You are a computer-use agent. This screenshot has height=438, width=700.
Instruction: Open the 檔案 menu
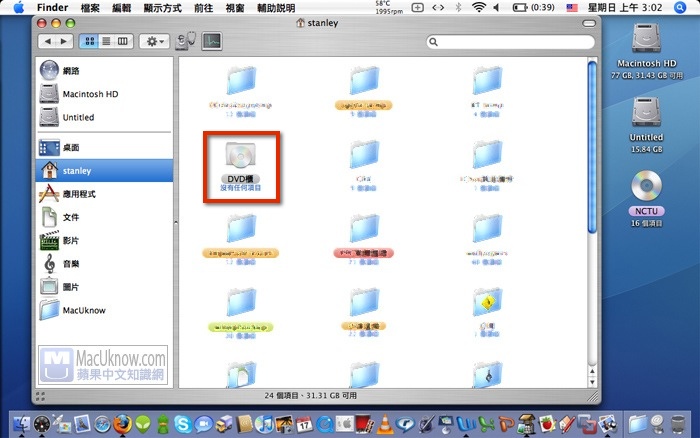pos(90,8)
